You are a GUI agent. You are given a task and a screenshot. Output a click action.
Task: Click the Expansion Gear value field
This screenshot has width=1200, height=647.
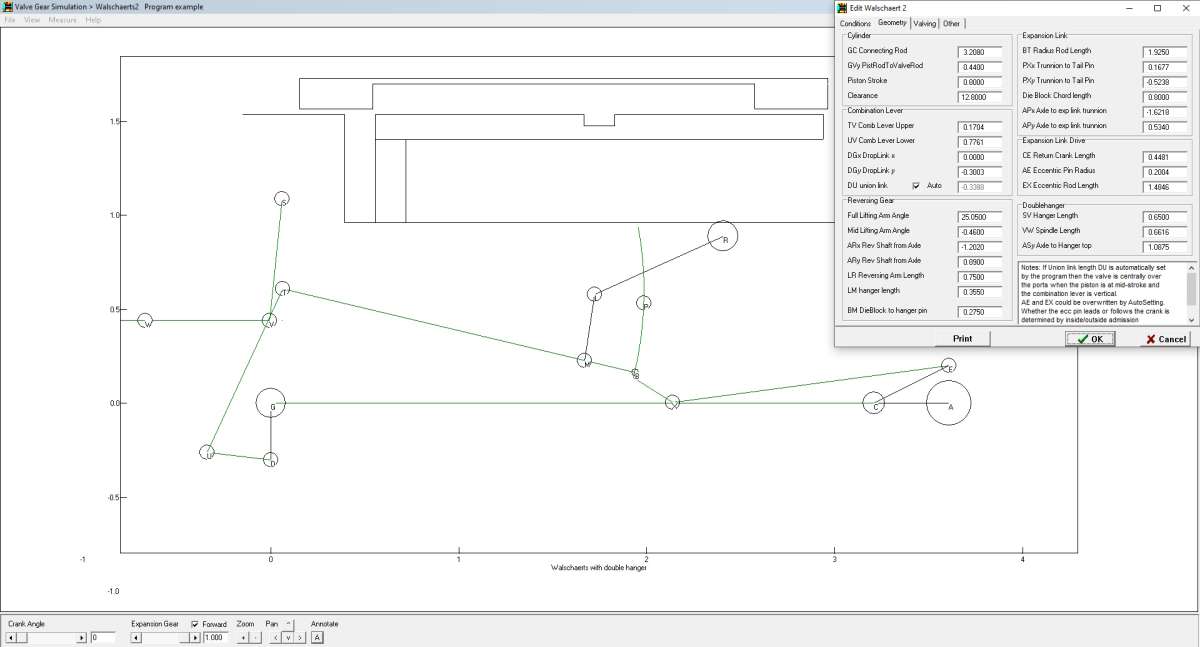(x=215, y=637)
